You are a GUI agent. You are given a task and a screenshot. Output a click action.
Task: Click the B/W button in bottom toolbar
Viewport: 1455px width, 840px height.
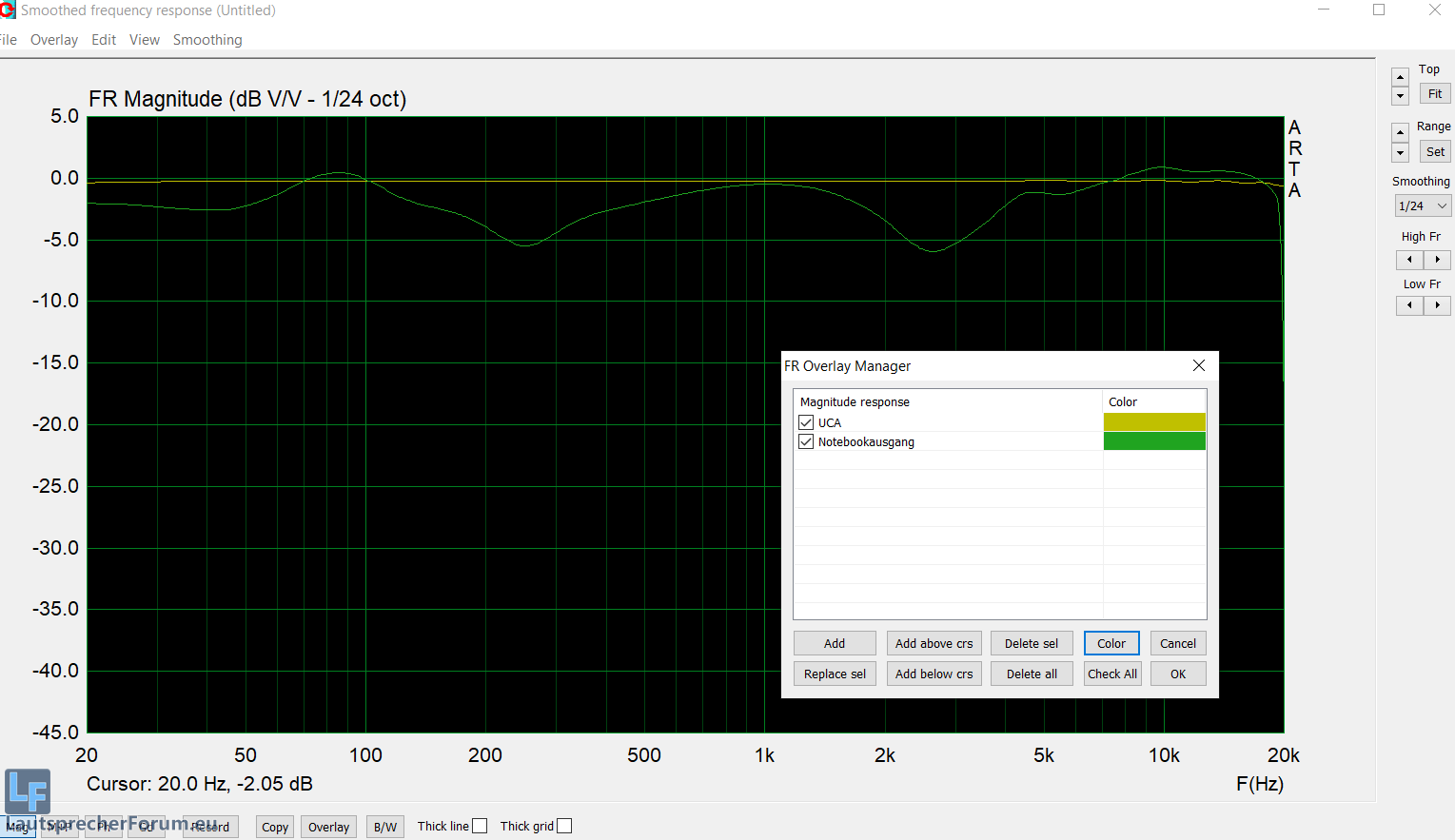coord(385,827)
